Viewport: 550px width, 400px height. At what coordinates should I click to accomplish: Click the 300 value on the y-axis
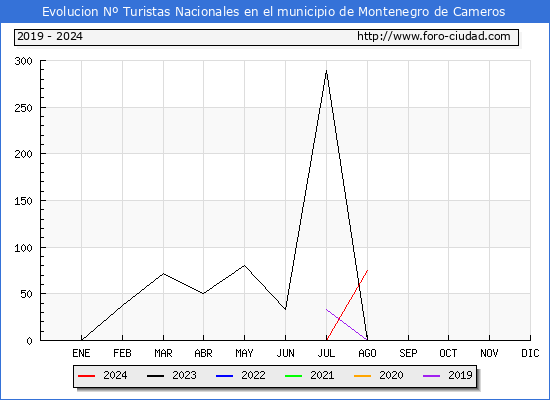pyautogui.click(x=24, y=61)
